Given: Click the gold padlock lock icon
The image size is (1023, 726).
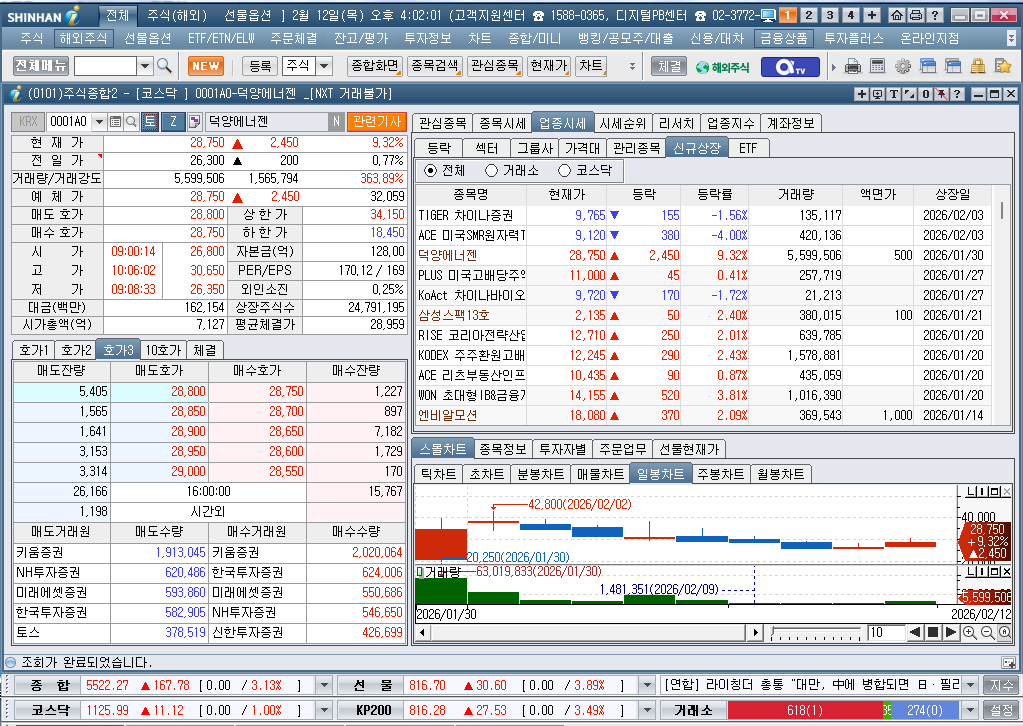Looking at the screenshot, I should point(977,66).
